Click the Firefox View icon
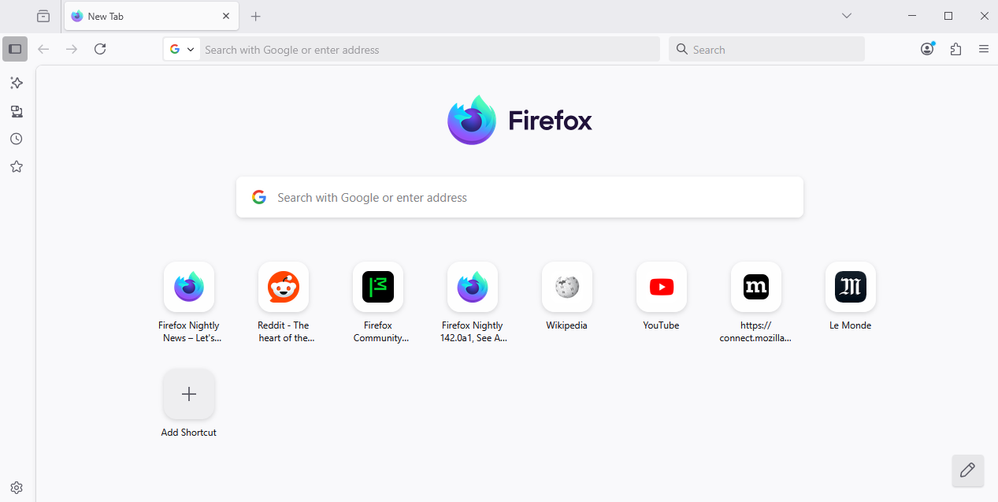Image resolution: width=998 pixels, height=502 pixels. [x=43, y=16]
